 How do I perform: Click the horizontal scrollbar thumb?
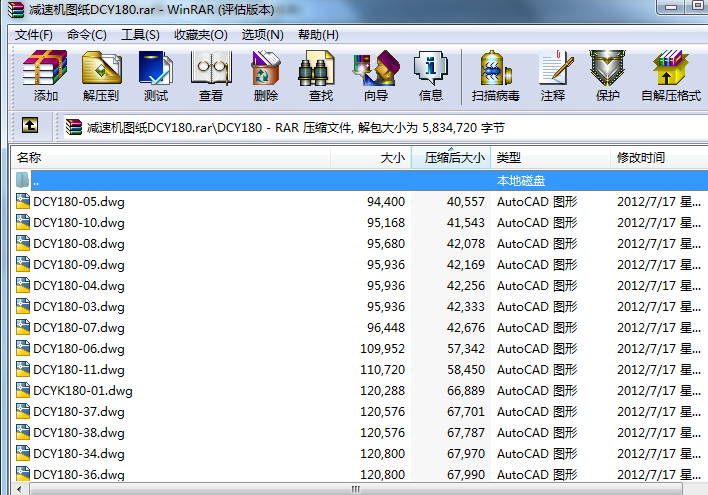pos(356,489)
